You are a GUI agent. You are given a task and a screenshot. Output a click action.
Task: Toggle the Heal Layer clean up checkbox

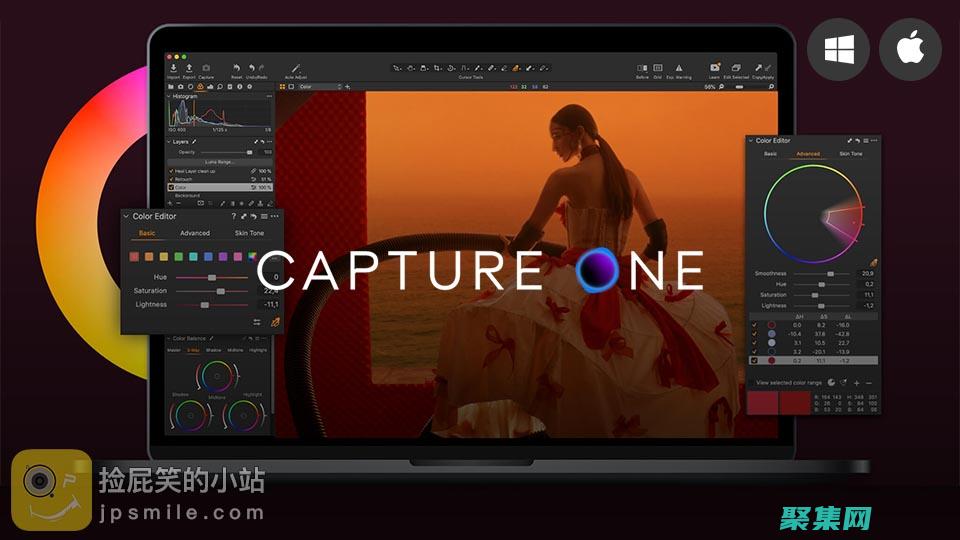click(x=171, y=171)
